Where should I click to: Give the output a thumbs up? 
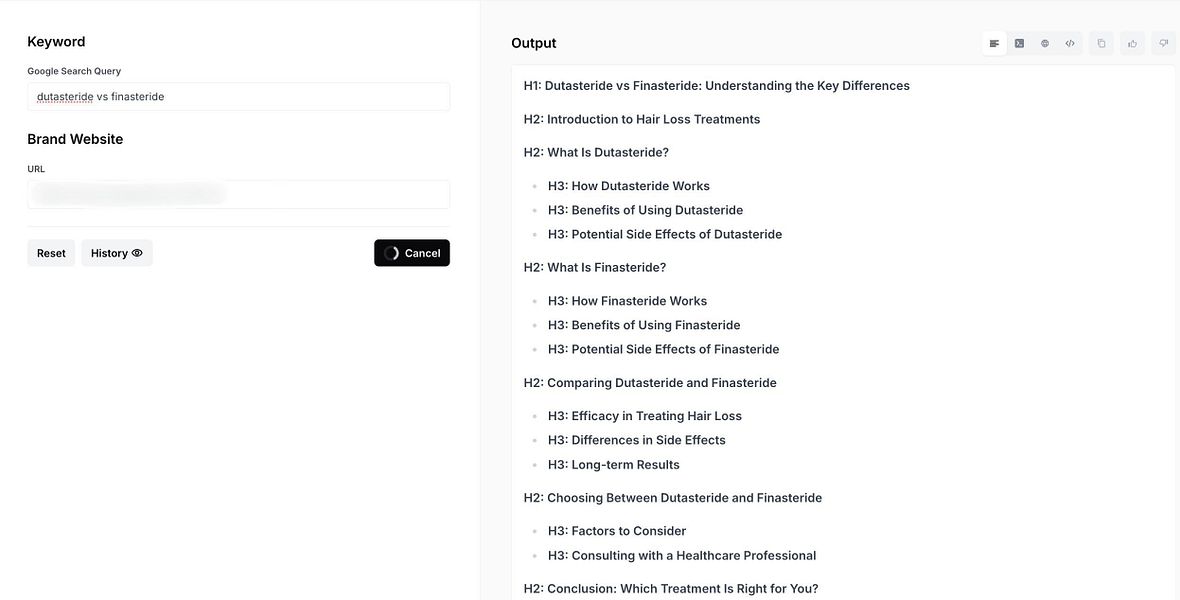(x=1133, y=44)
